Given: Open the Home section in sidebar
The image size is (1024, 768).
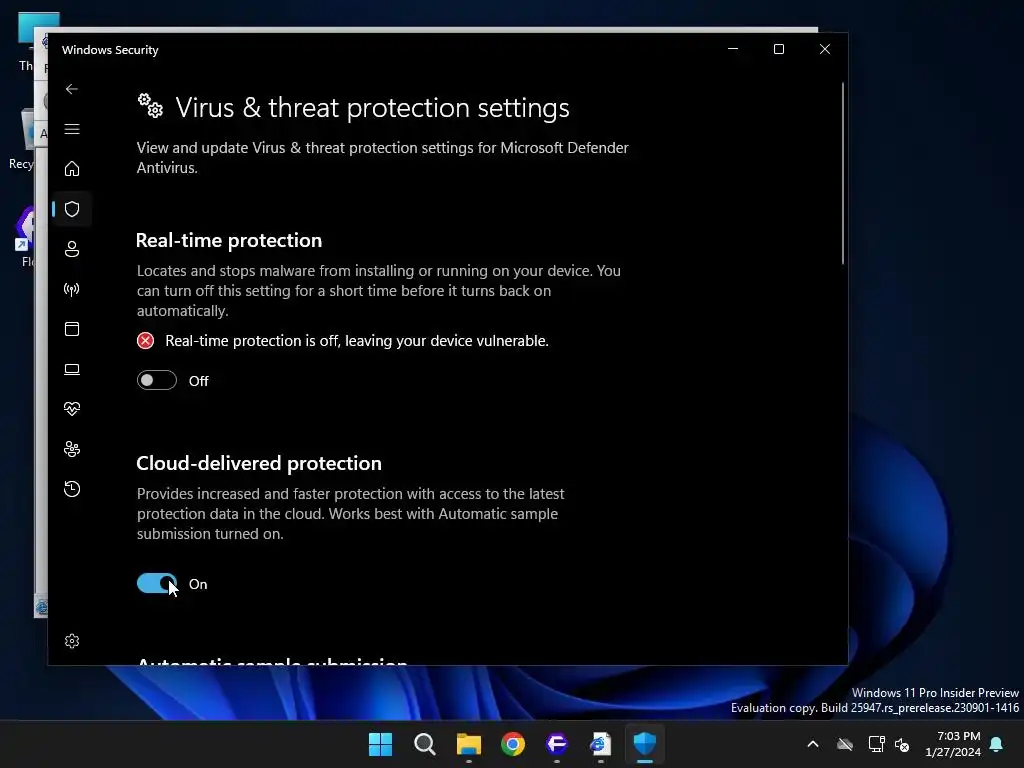Looking at the screenshot, I should [72, 168].
